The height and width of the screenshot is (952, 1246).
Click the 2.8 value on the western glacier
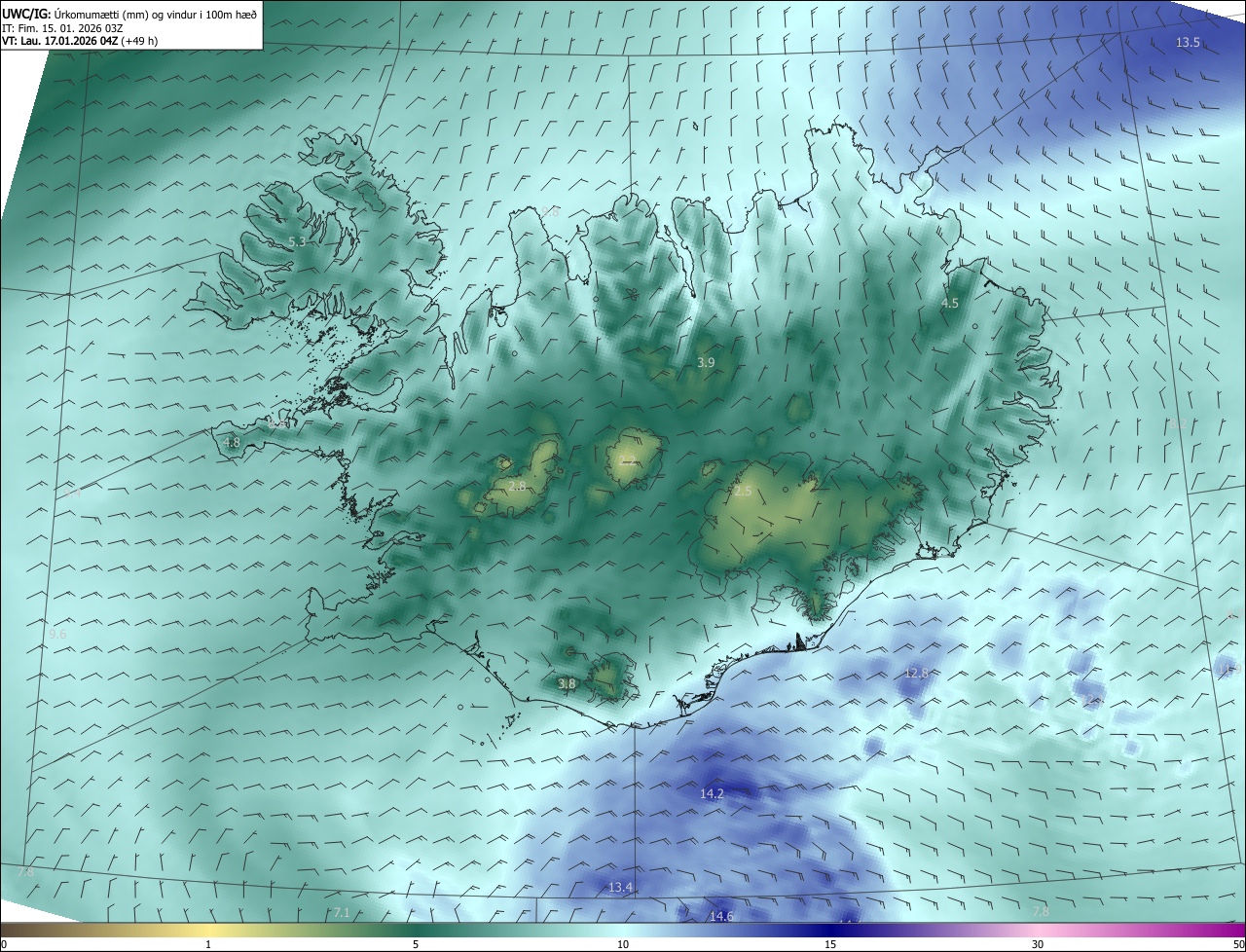(x=517, y=487)
